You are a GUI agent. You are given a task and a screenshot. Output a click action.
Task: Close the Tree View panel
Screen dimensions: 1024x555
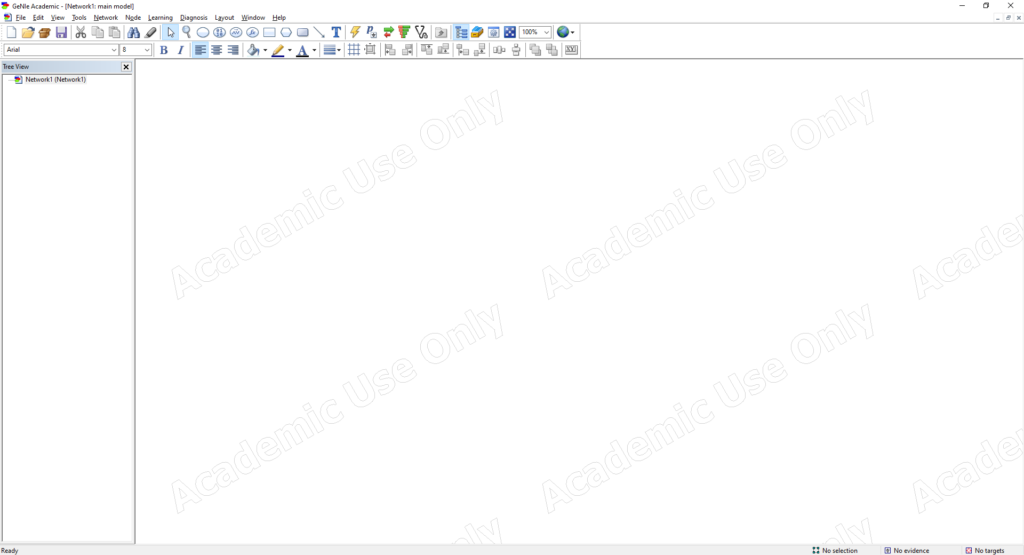coord(126,67)
